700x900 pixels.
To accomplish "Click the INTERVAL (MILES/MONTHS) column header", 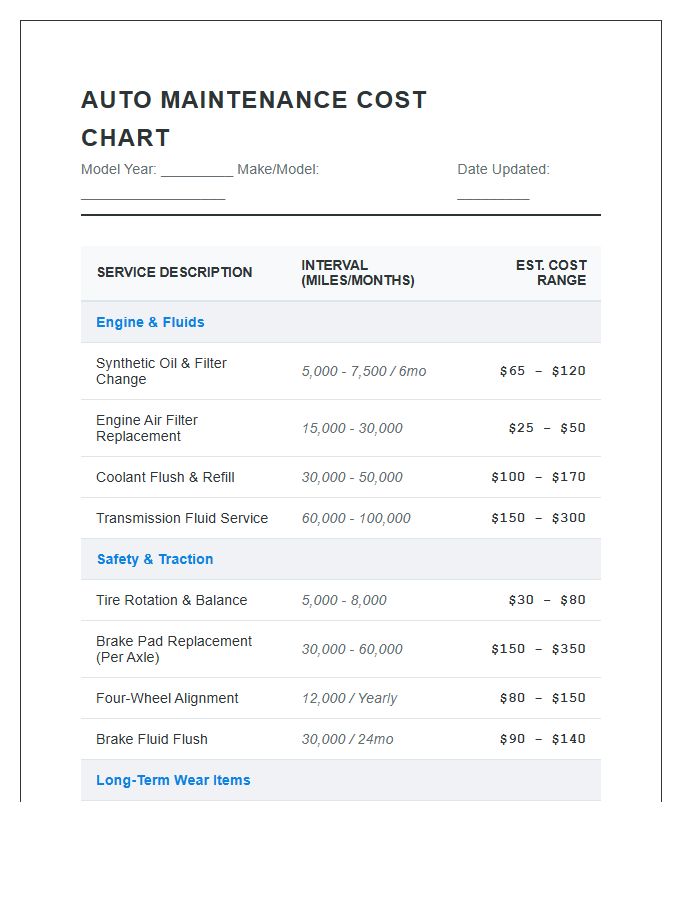I will (x=357, y=273).
